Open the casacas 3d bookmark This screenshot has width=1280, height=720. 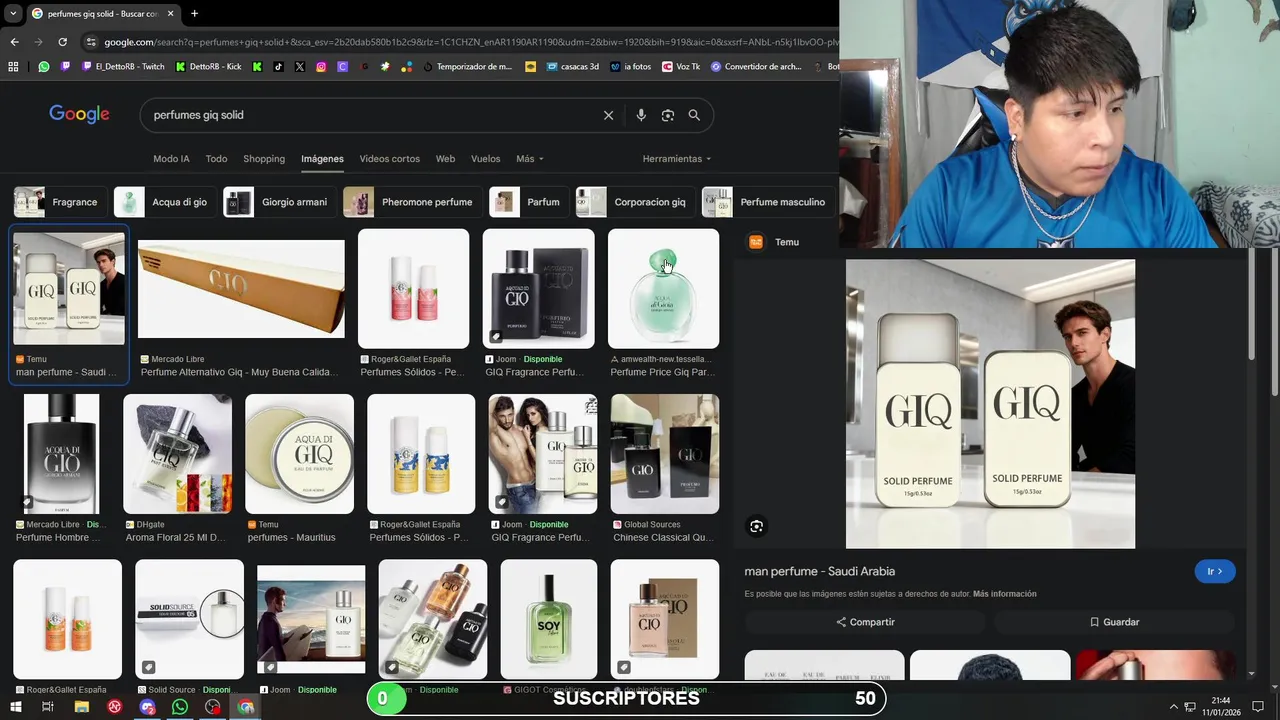(x=572, y=67)
